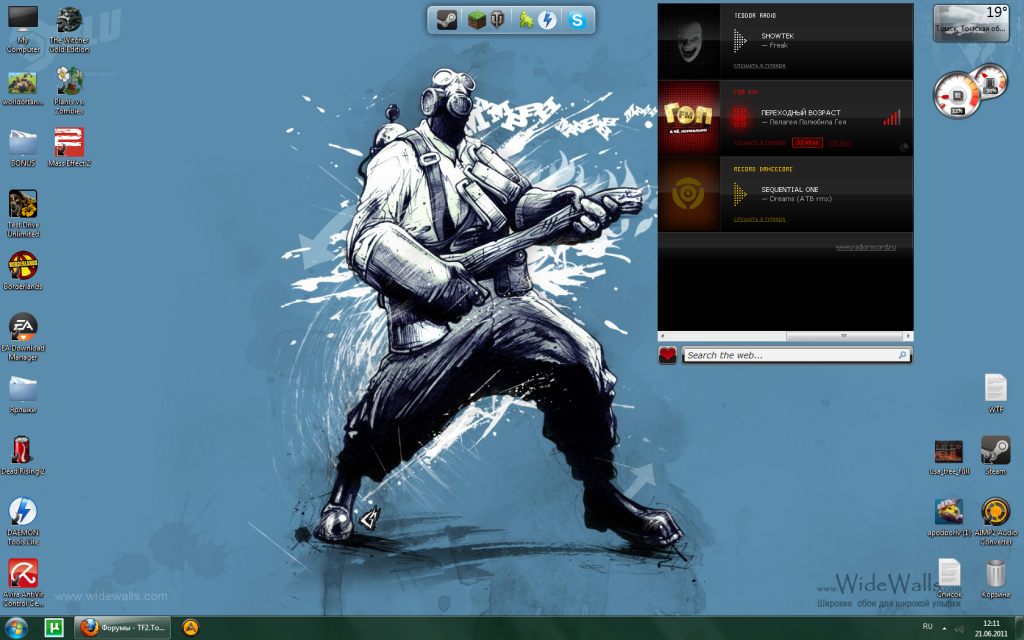Select the Корзина recycle bin
The image size is (1024, 640).
pyautogui.click(x=995, y=578)
